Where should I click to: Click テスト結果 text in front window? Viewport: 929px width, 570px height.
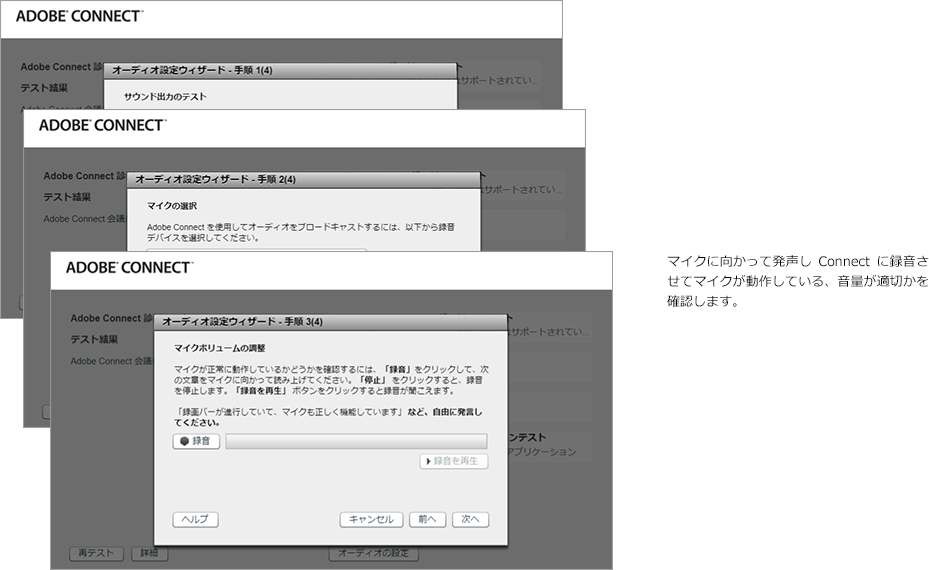click(94, 340)
